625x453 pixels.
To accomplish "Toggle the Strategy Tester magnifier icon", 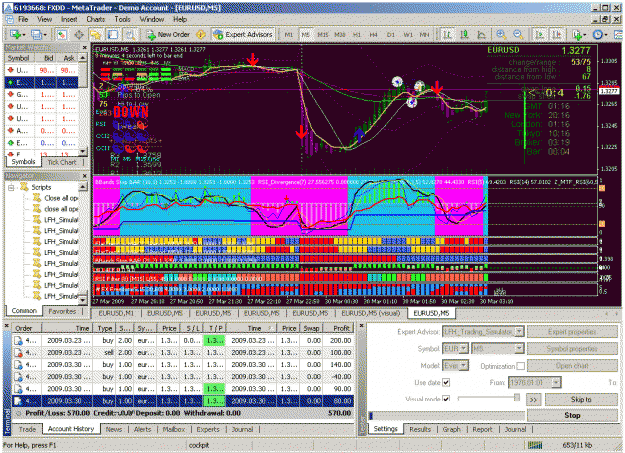I will pos(130,35).
